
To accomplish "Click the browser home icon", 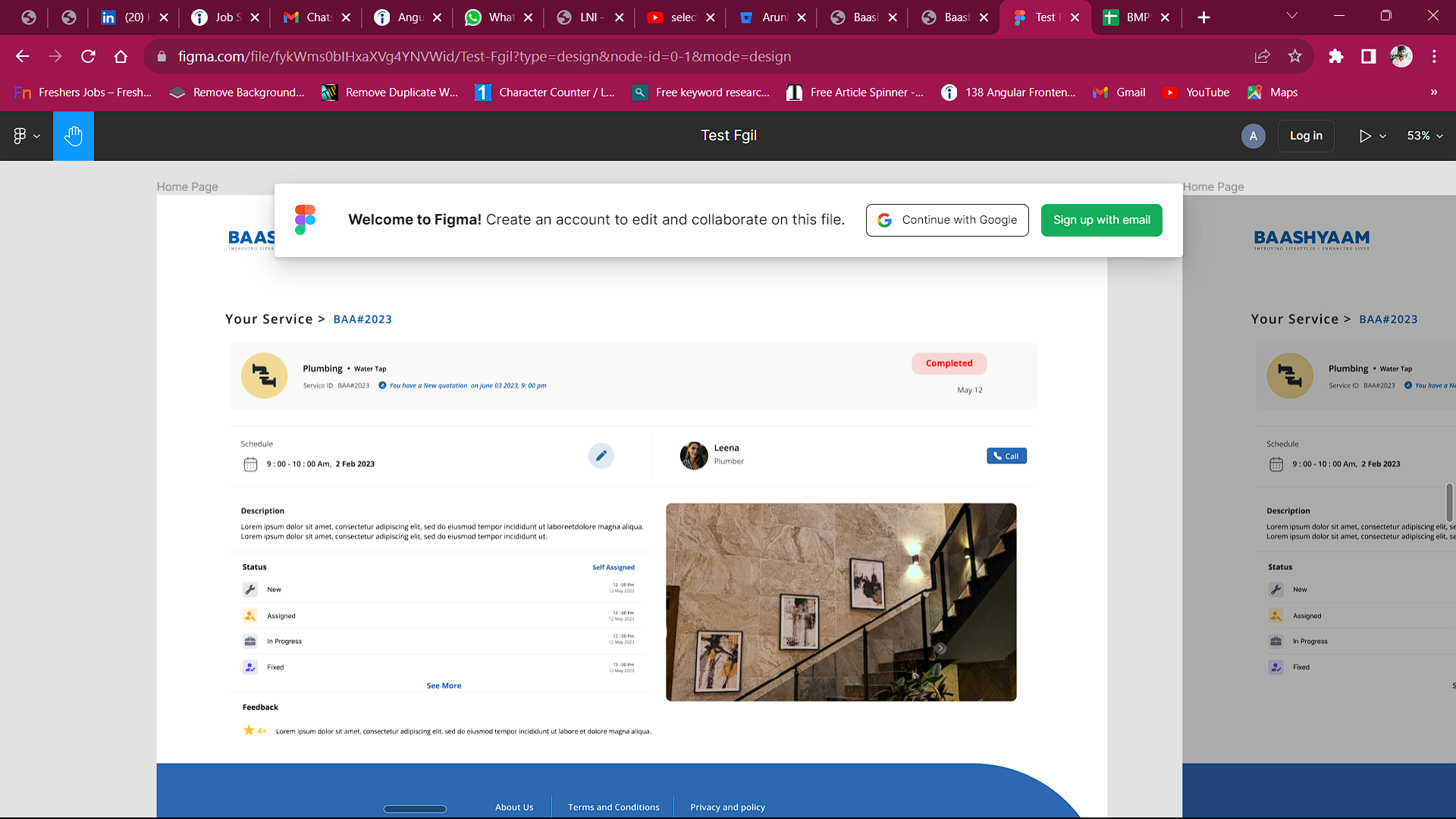I will pos(121,56).
